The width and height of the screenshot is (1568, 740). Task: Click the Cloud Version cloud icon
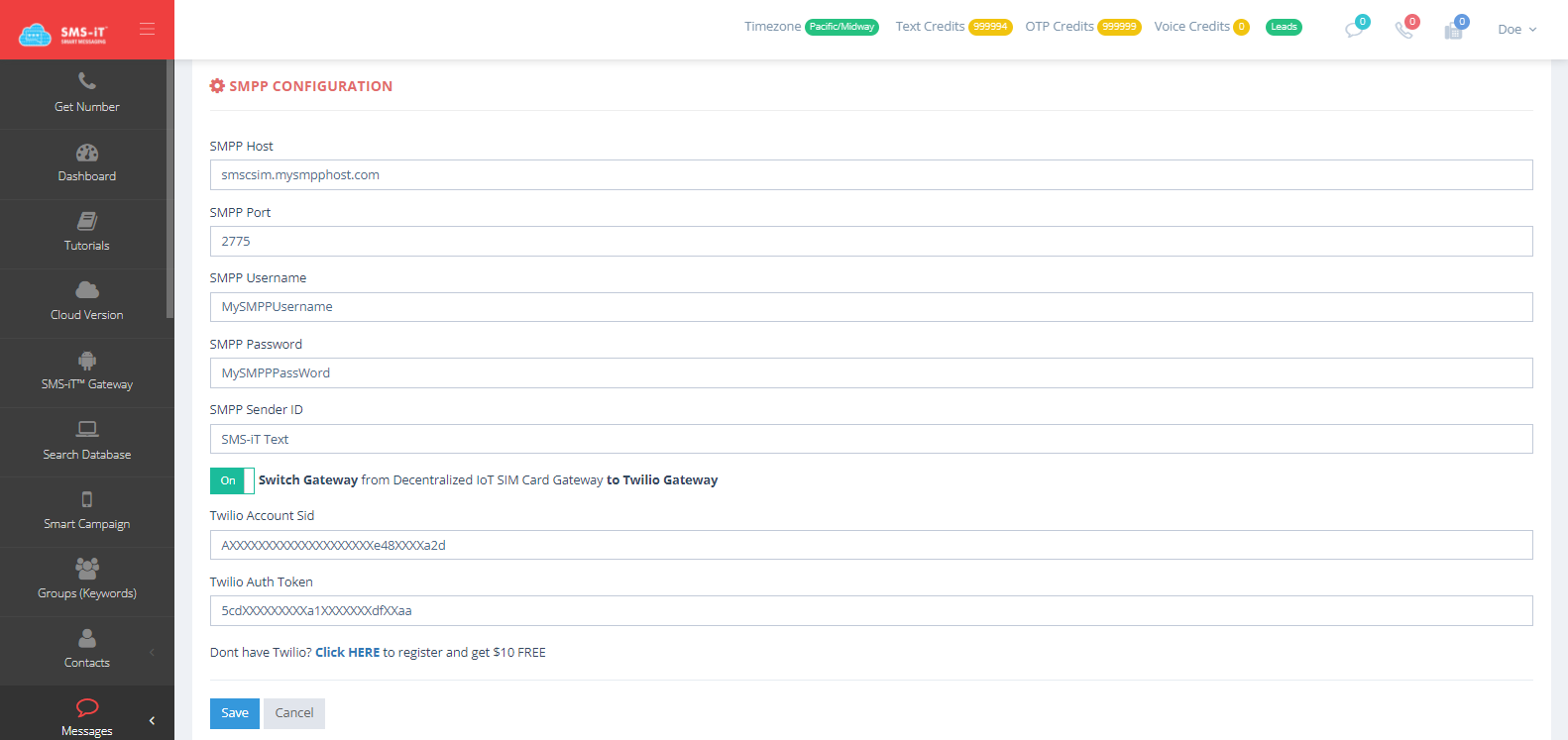click(x=87, y=289)
